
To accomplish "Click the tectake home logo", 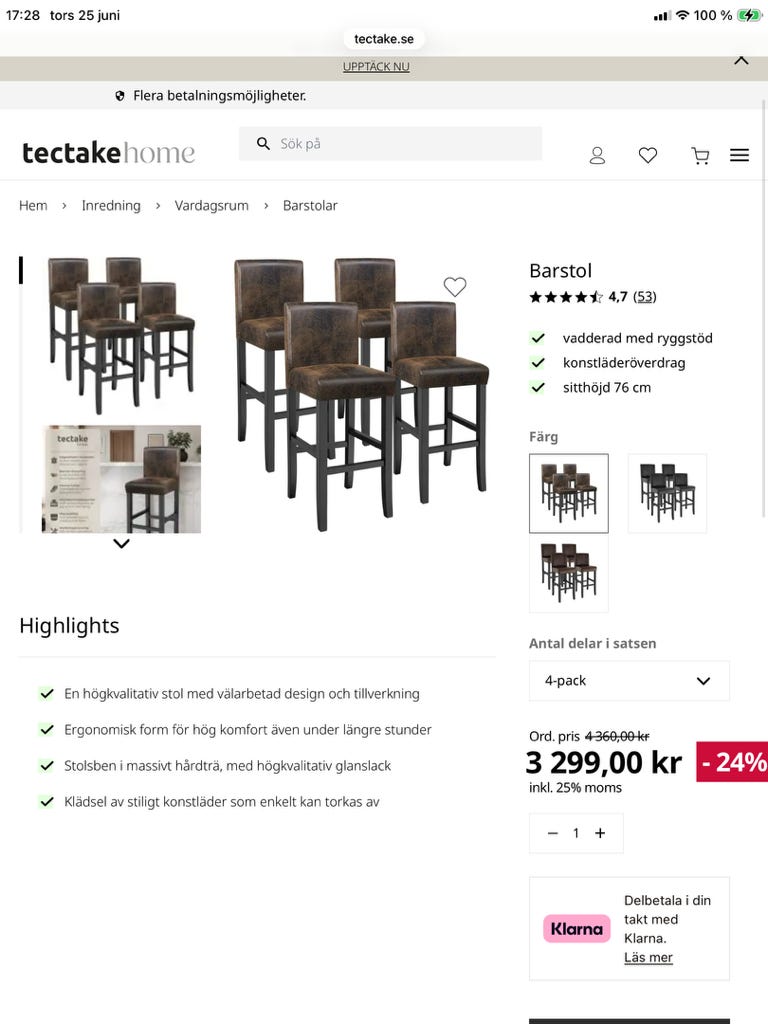I will click(x=108, y=153).
